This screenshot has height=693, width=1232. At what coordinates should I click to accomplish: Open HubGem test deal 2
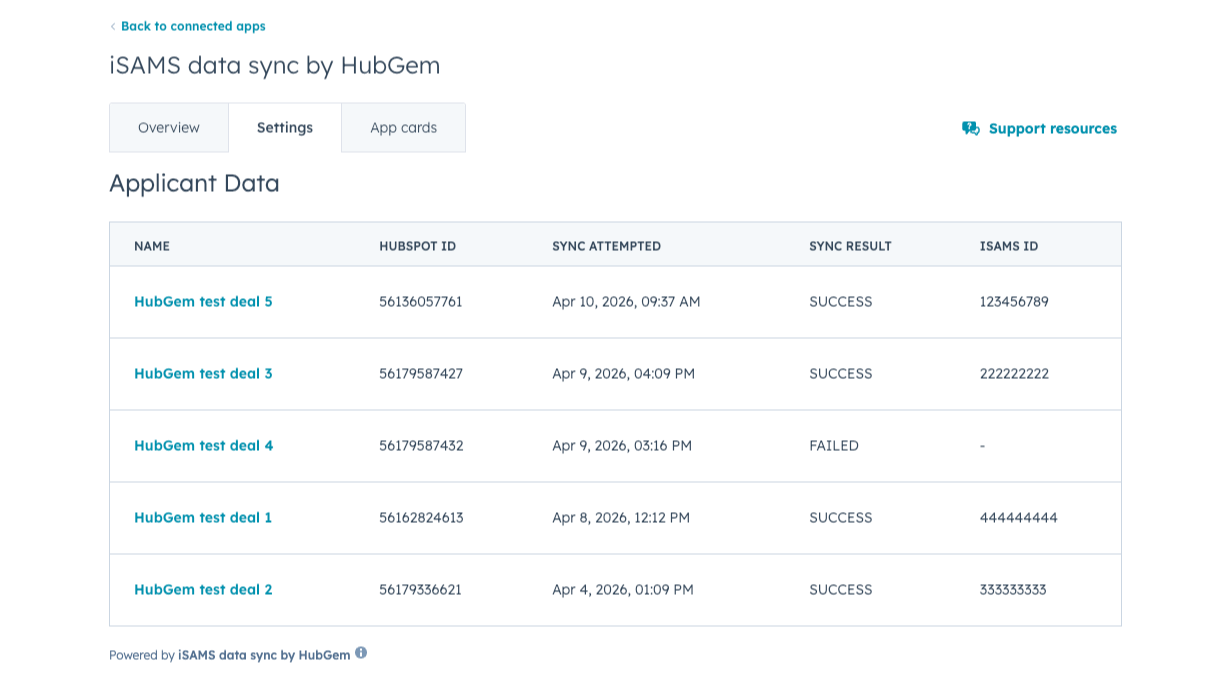tap(203, 589)
